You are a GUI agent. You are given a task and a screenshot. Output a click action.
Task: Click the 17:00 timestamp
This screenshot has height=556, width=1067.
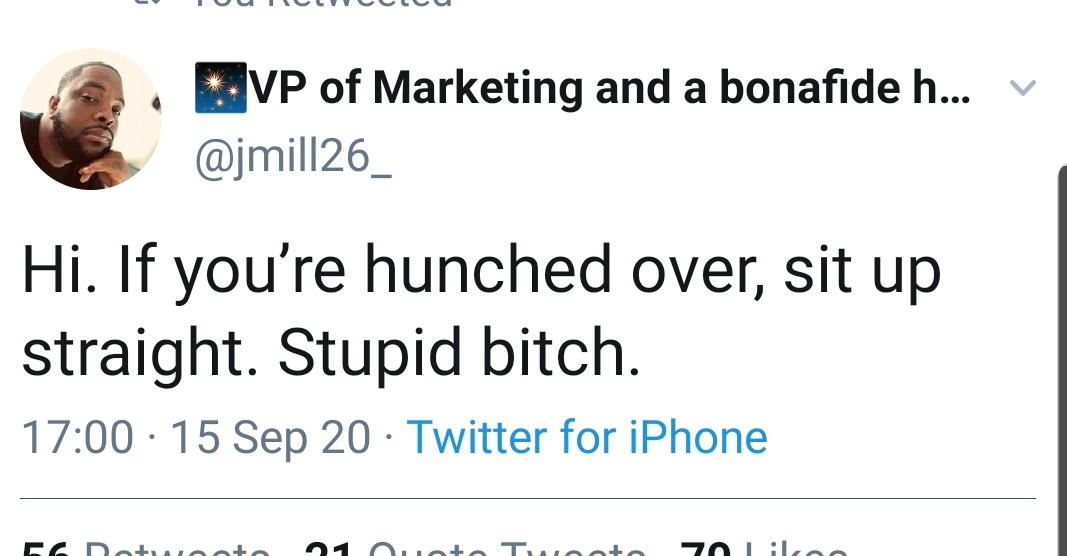(x=77, y=437)
